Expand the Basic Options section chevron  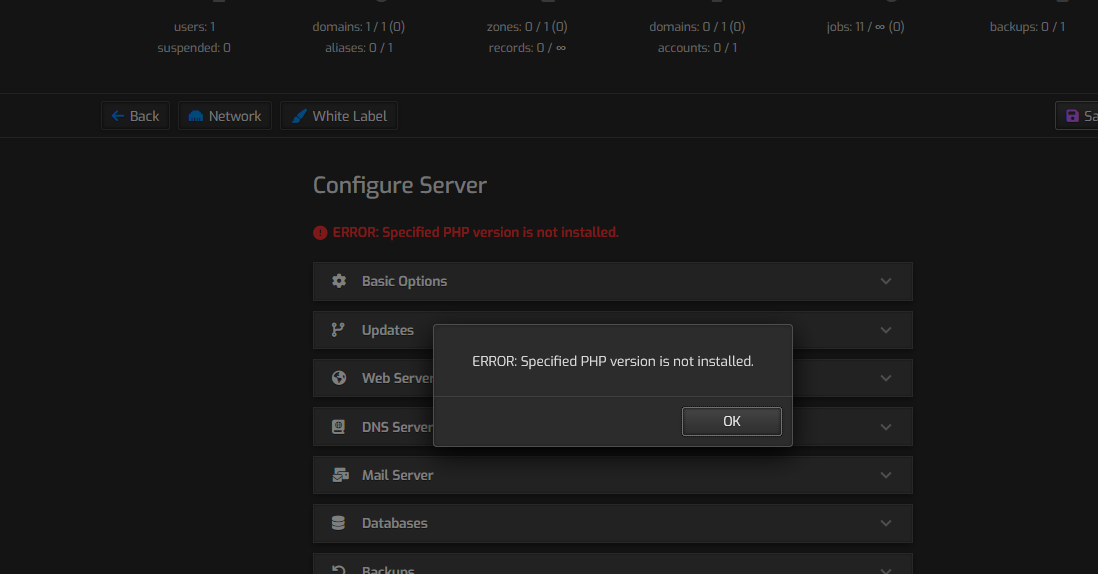pyautogui.click(x=885, y=281)
